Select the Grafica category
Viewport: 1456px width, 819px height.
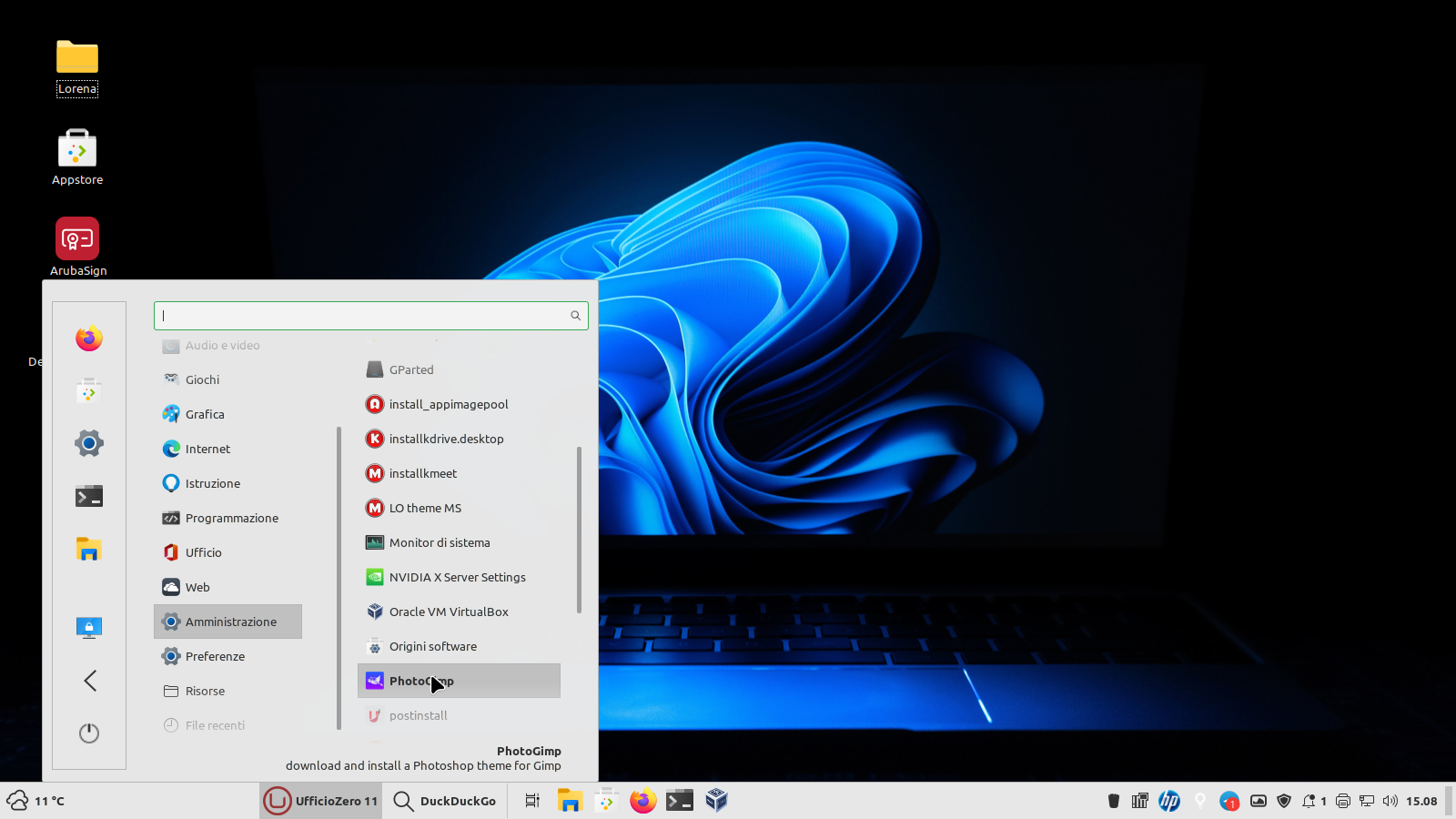227,414
